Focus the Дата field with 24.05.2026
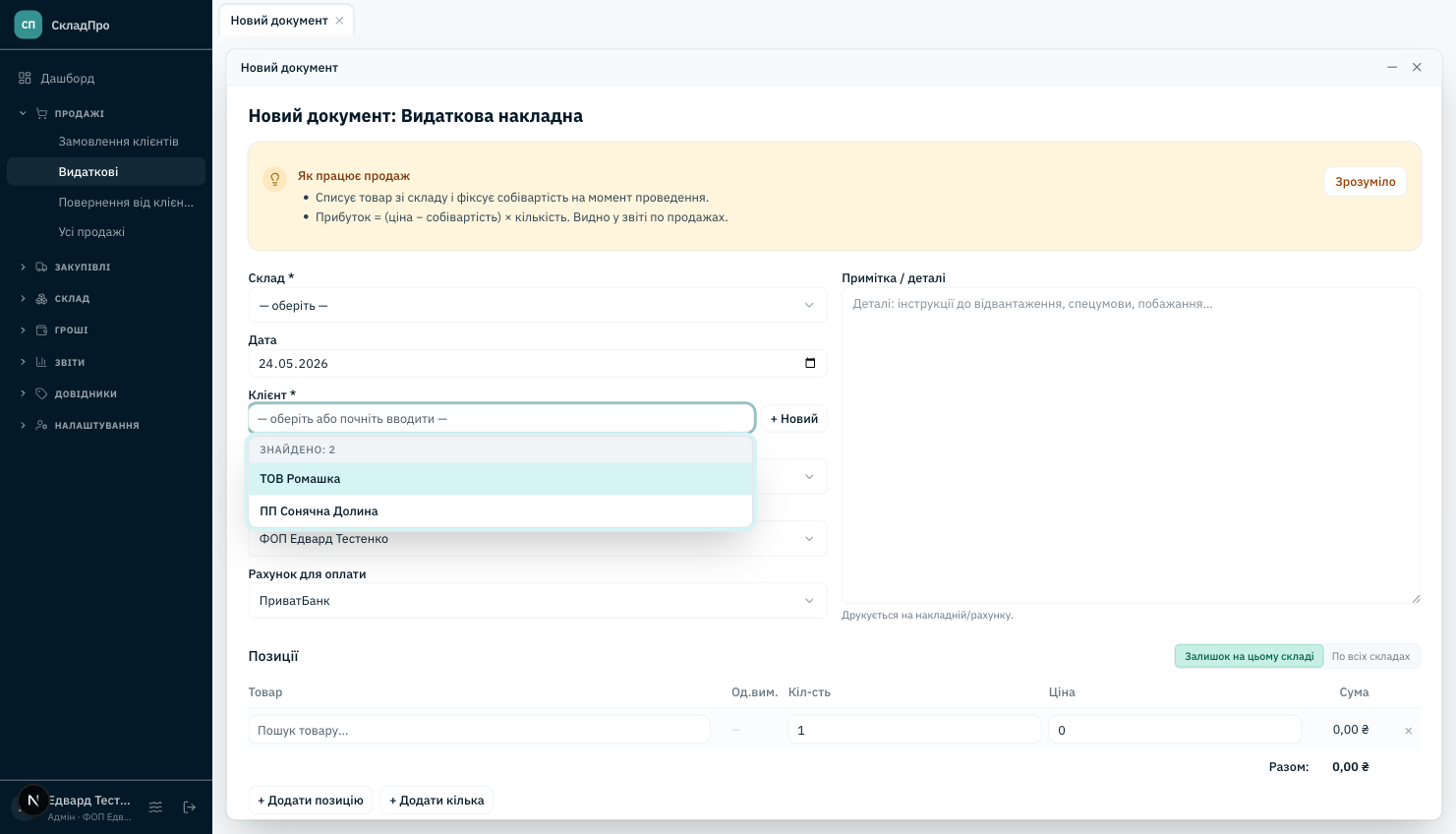1456x834 pixels. tap(538, 363)
